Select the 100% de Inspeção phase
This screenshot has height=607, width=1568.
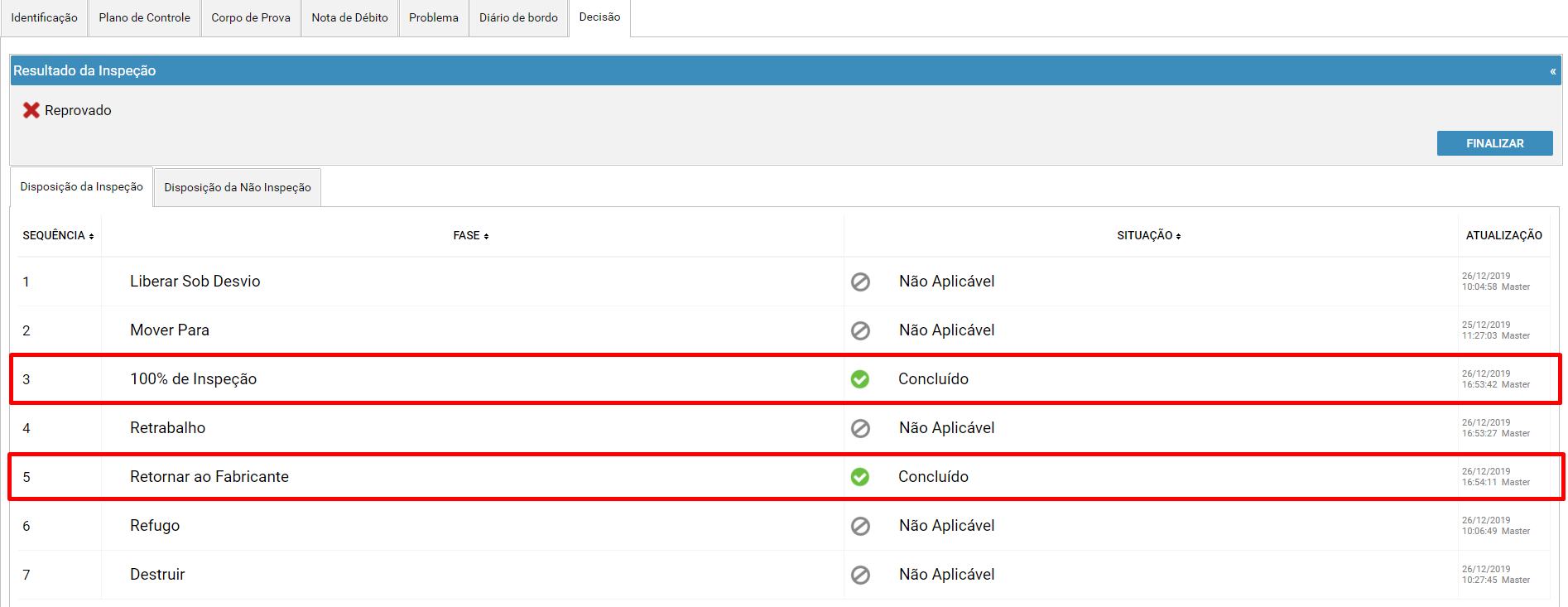click(x=193, y=379)
